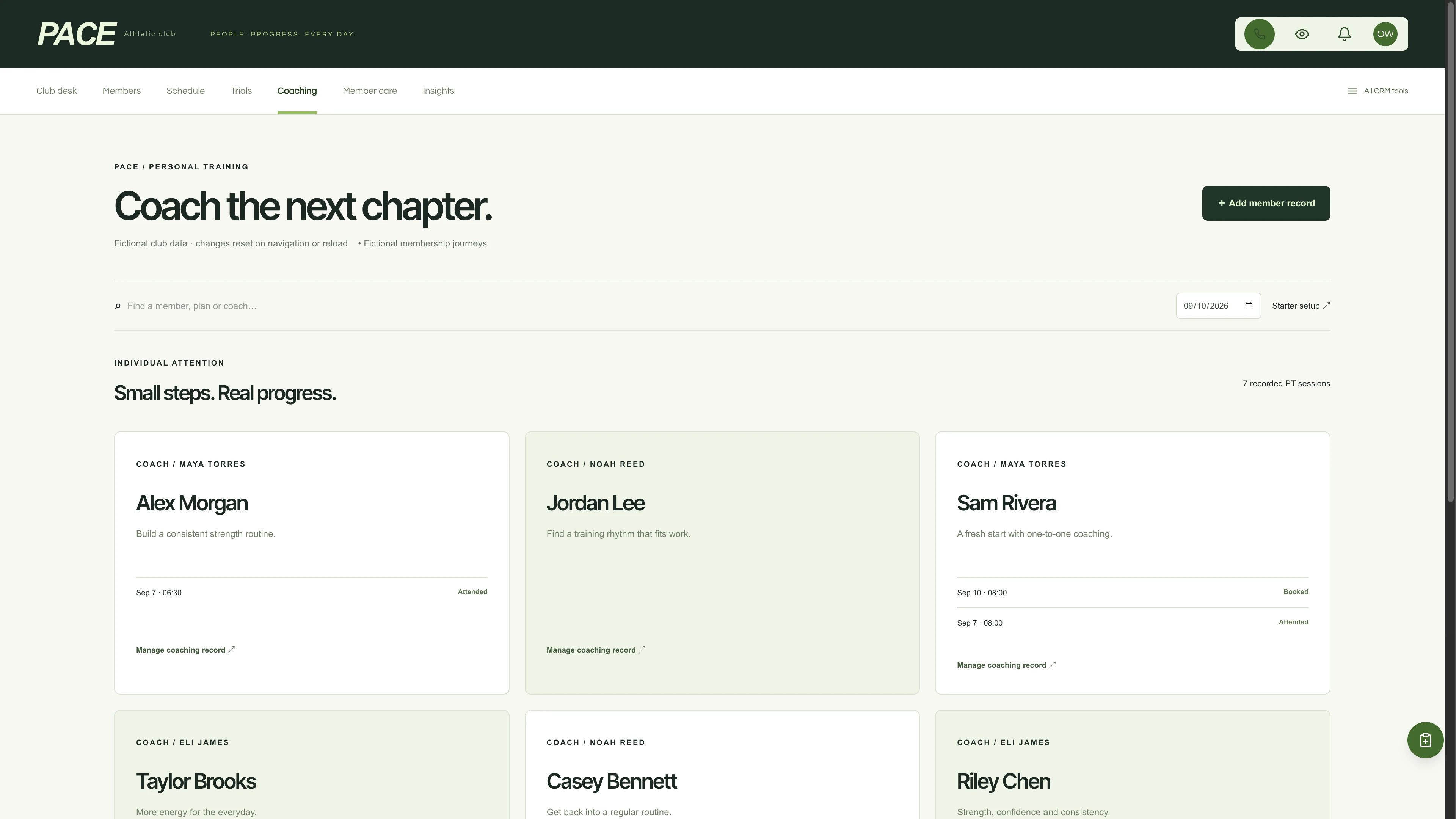Manage coaching record for Jordan Lee

[596, 650]
